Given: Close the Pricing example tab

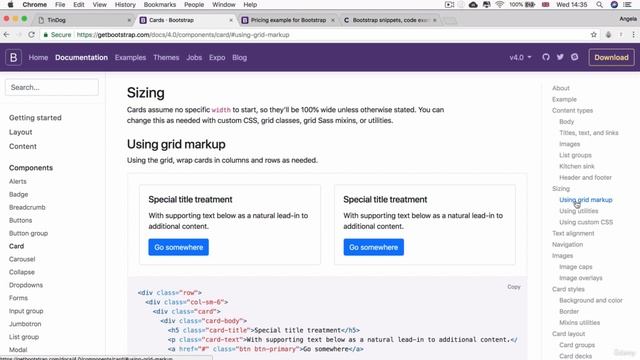Looking at the screenshot, I should coord(333,20).
